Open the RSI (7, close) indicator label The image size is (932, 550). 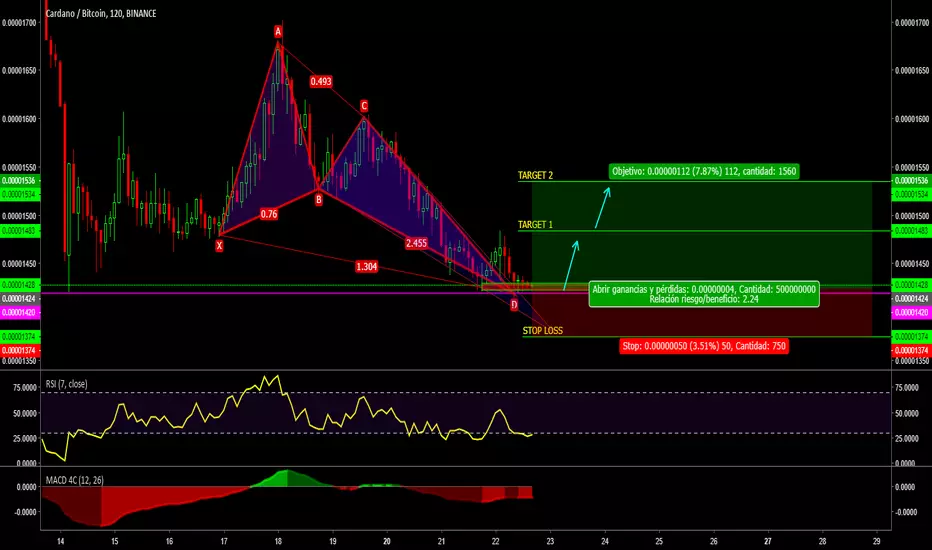pyautogui.click(x=67, y=384)
